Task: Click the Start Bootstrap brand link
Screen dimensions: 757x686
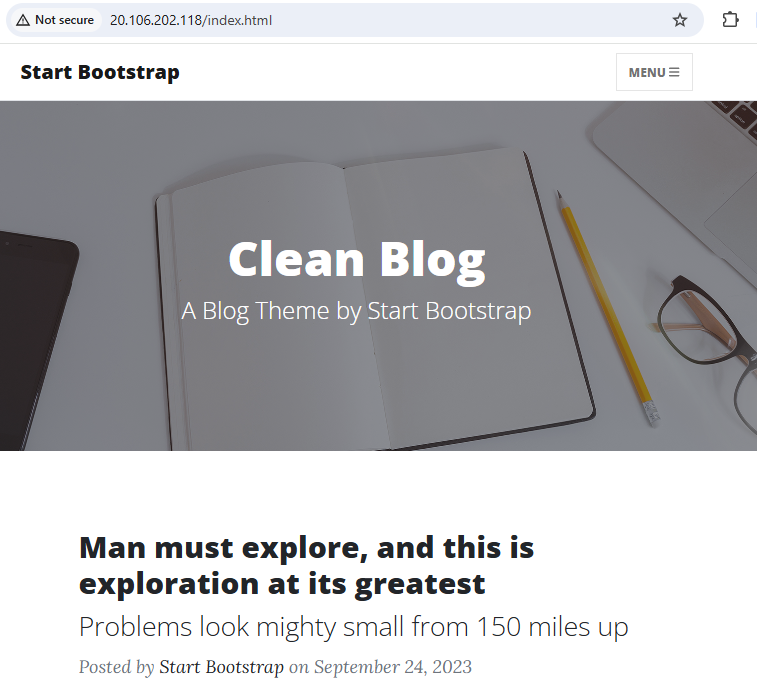Action: coord(100,72)
